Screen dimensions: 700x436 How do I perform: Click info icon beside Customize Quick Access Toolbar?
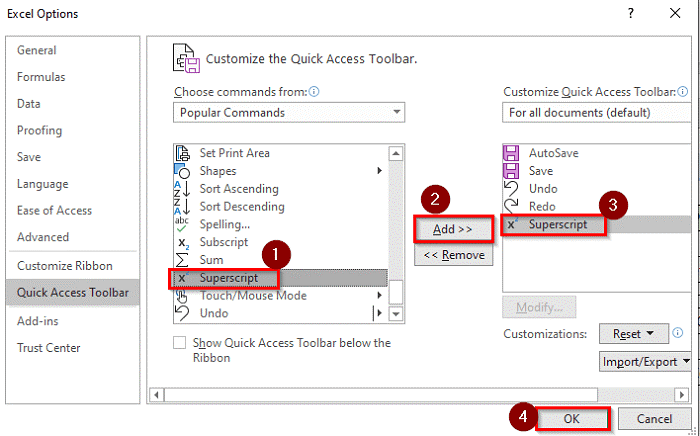click(683, 91)
